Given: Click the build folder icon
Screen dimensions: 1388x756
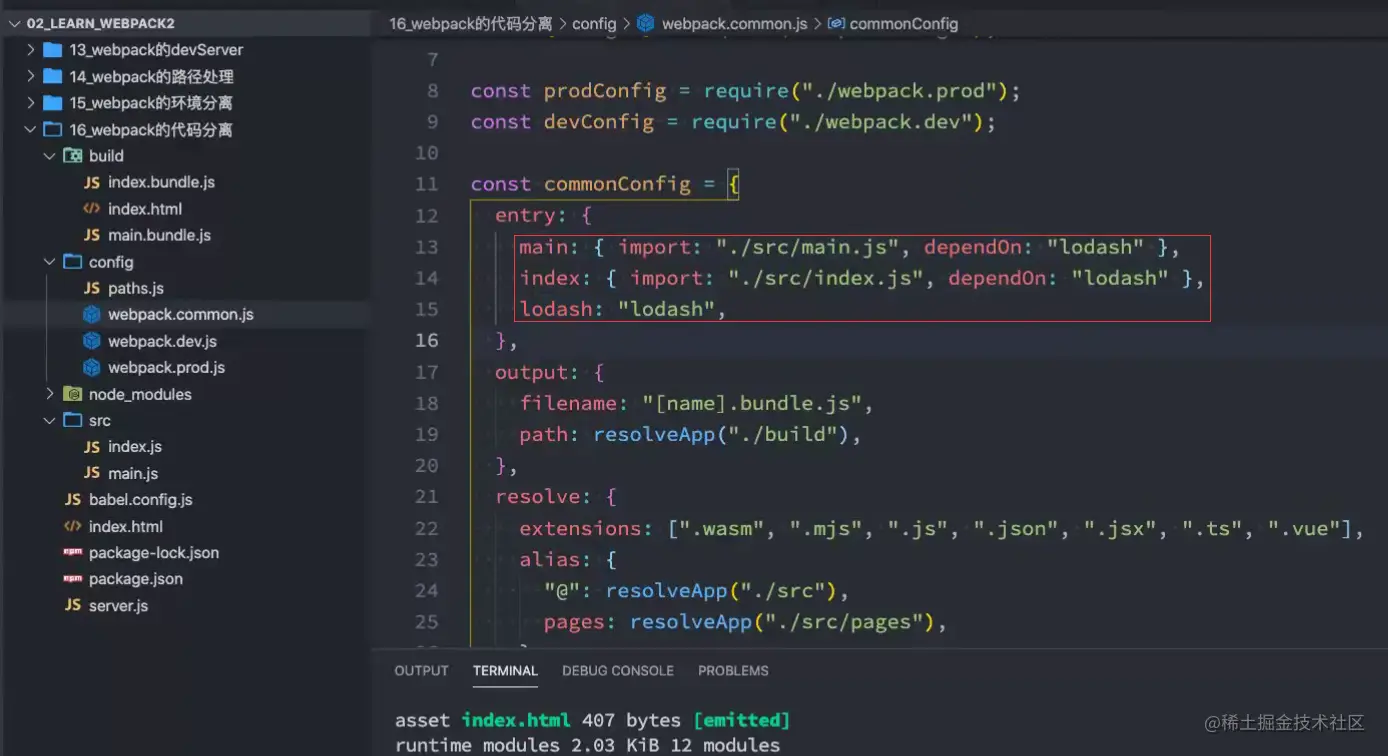Looking at the screenshot, I should pyautogui.click(x=72, y=156).
